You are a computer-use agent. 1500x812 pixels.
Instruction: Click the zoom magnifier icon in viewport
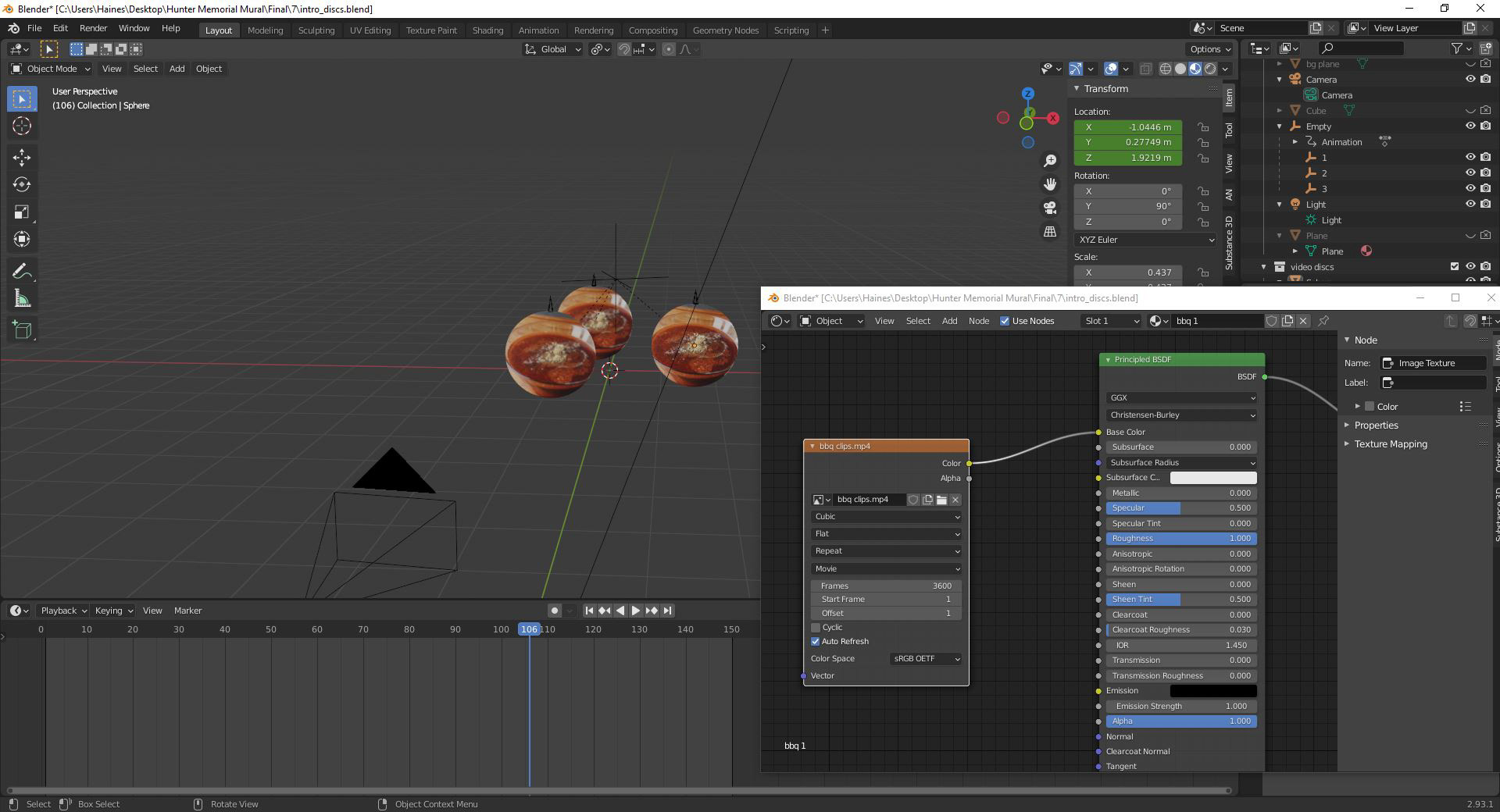pos(1050,161)
